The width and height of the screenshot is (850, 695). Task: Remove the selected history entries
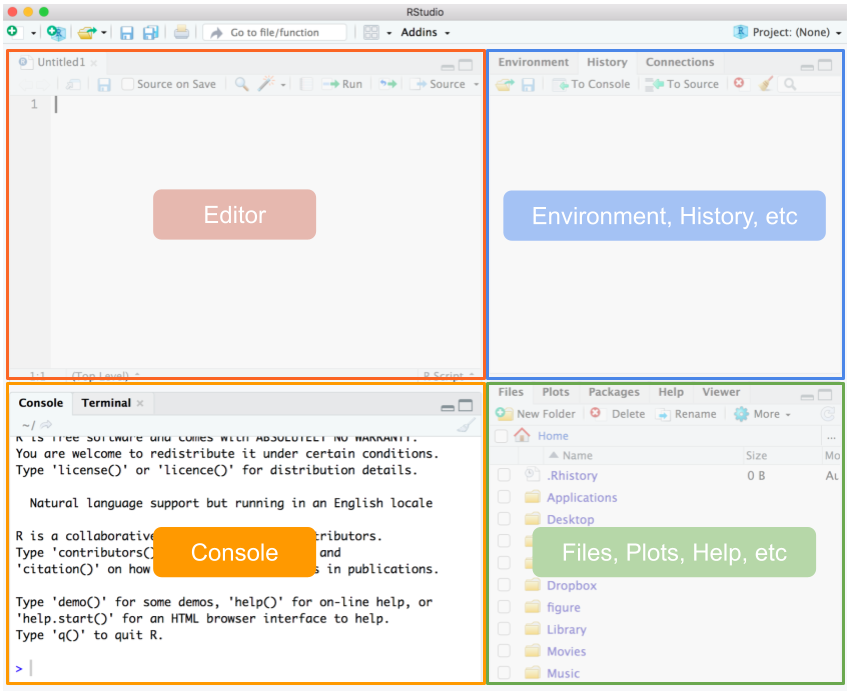pos(739,83)
